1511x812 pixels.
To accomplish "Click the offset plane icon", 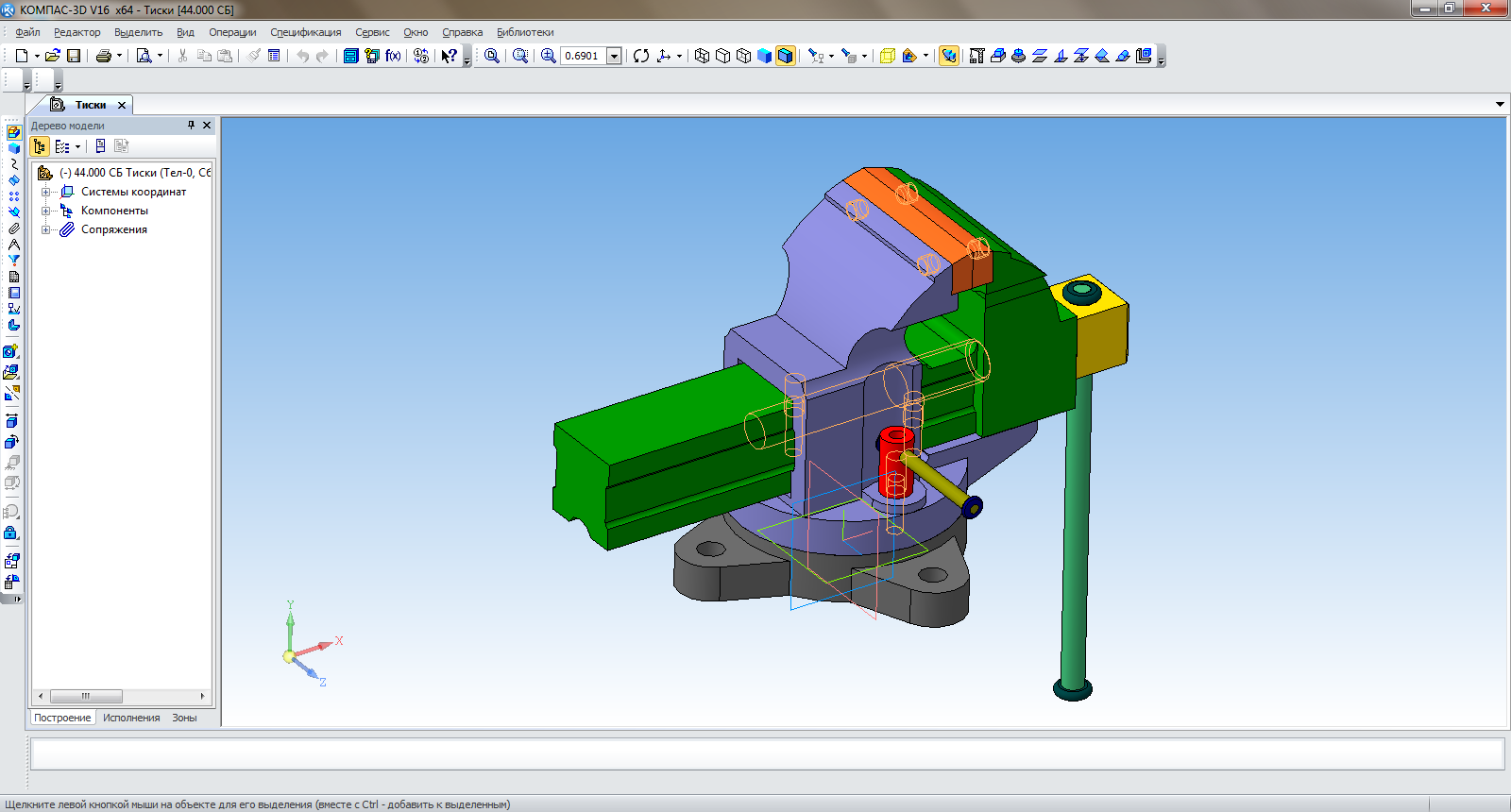I will pyautogui.click(x=1039, y=56).
